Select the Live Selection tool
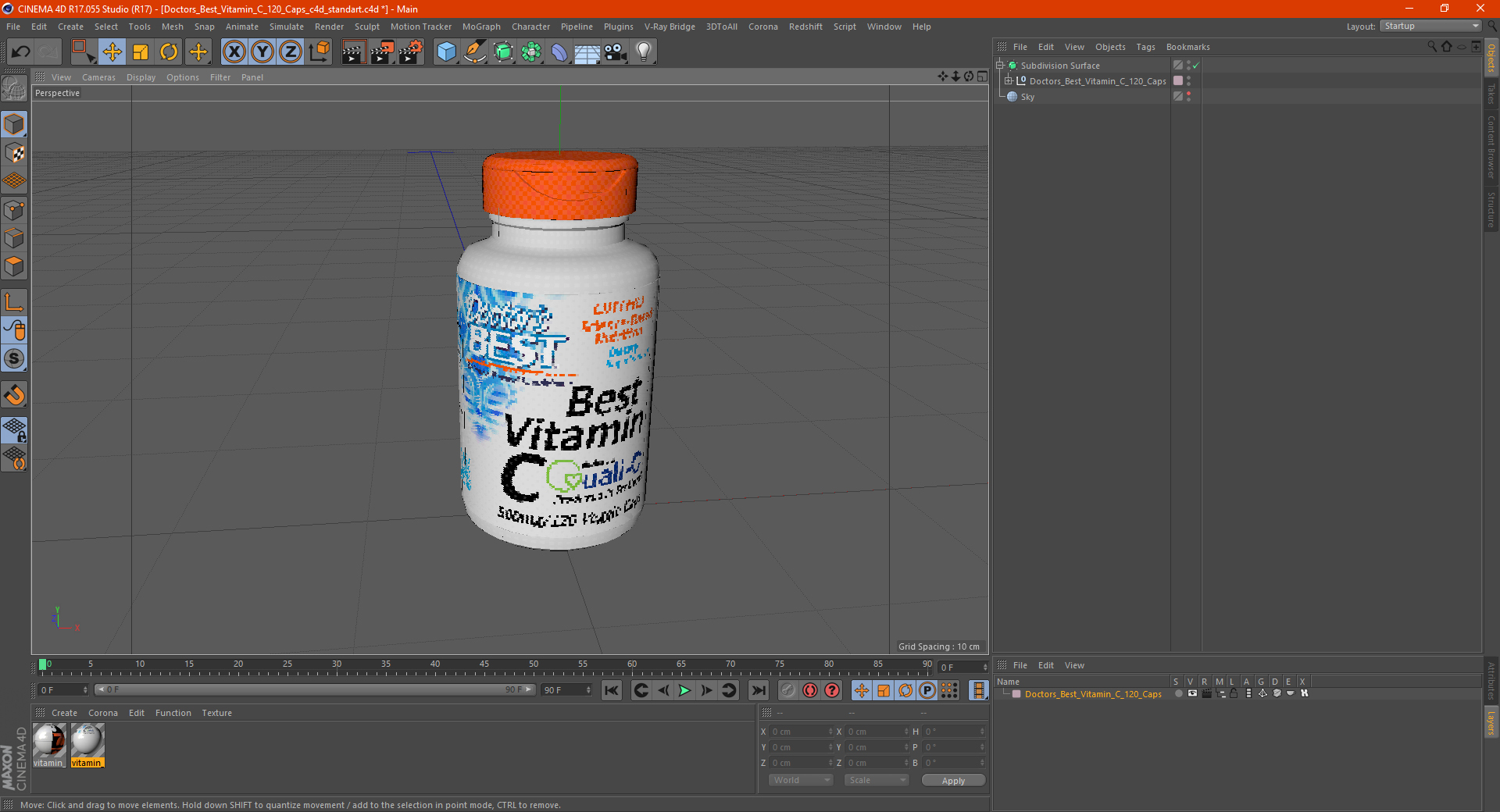Image resolution: width=1500 pixels, height=812 pixels. coord(83,52)
